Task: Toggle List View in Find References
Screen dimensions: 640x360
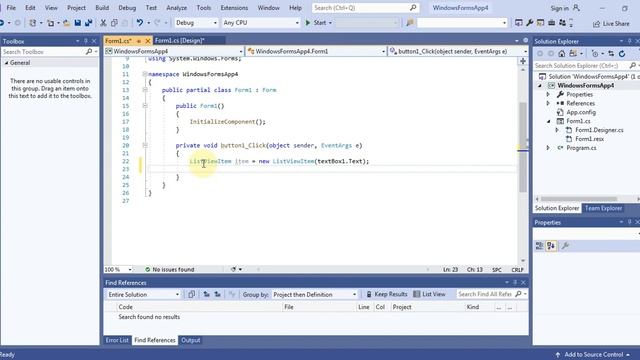Action: pyautogui.click(x=429, y=294)
